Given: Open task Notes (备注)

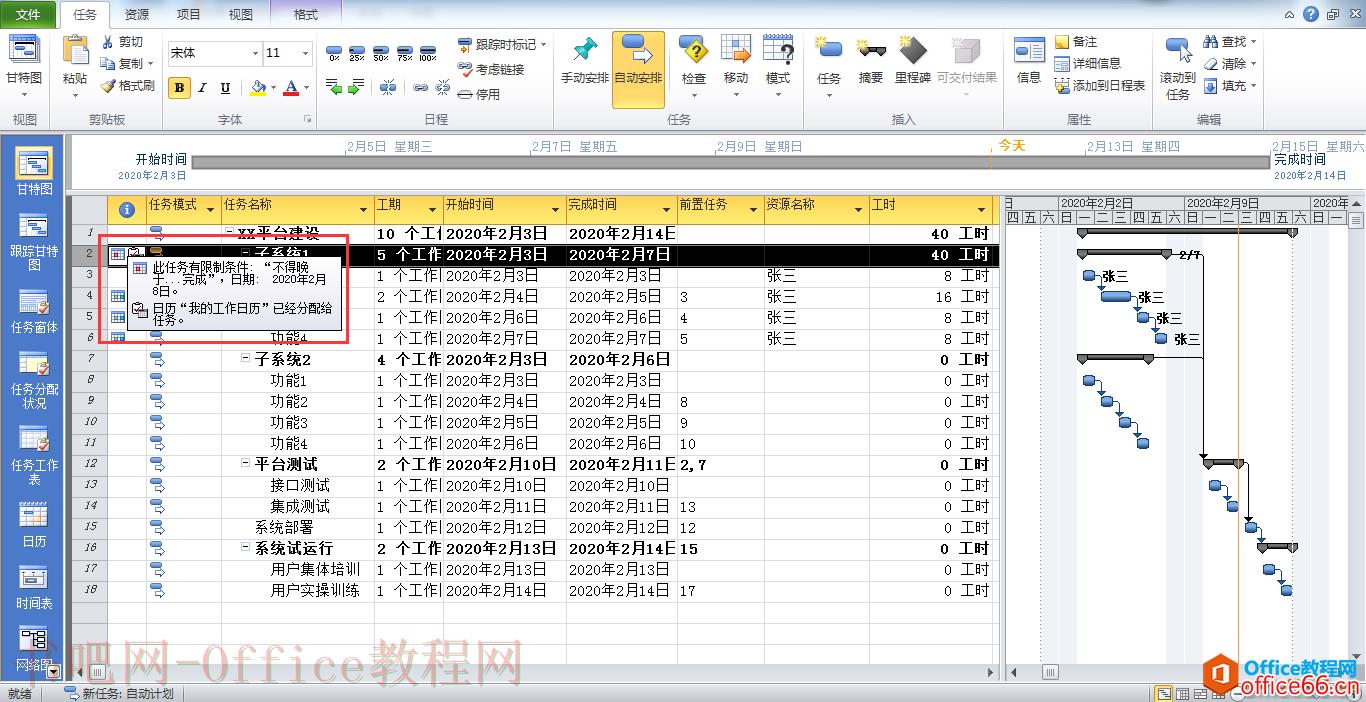Looking at the screenshot, I should point(1076,42).
